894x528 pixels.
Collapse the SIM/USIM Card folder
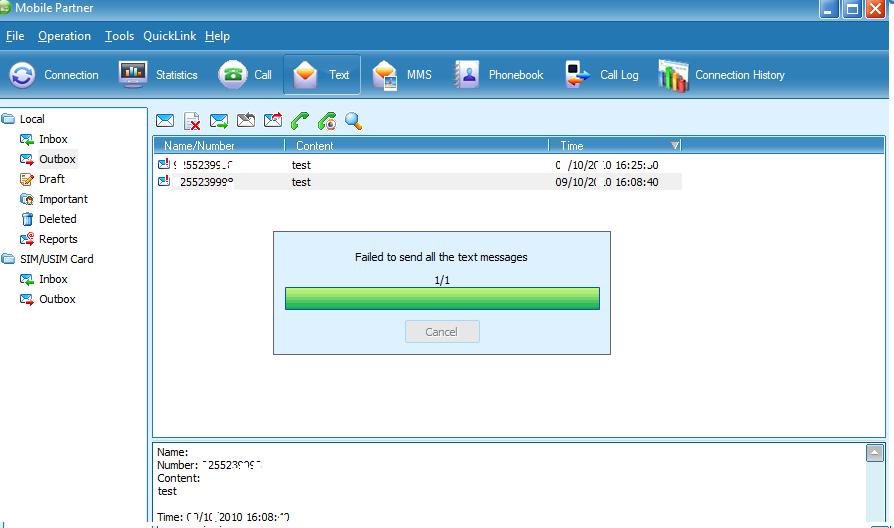pyautogui.click(x=9, y=259)
